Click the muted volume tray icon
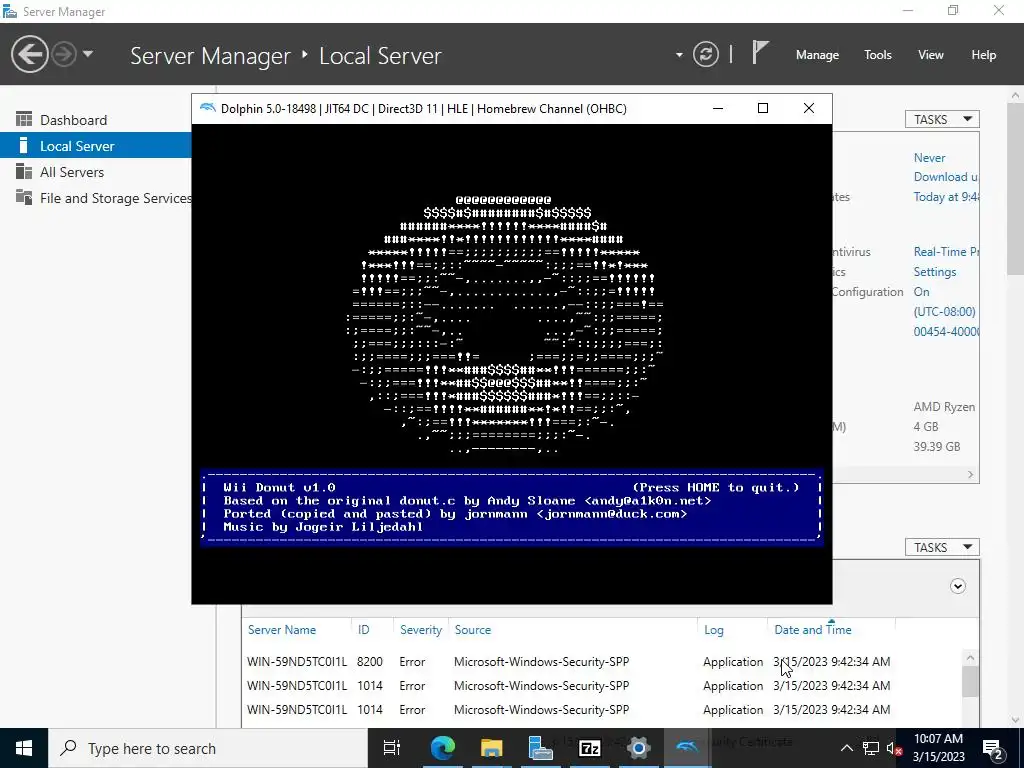 click(894, 748)
